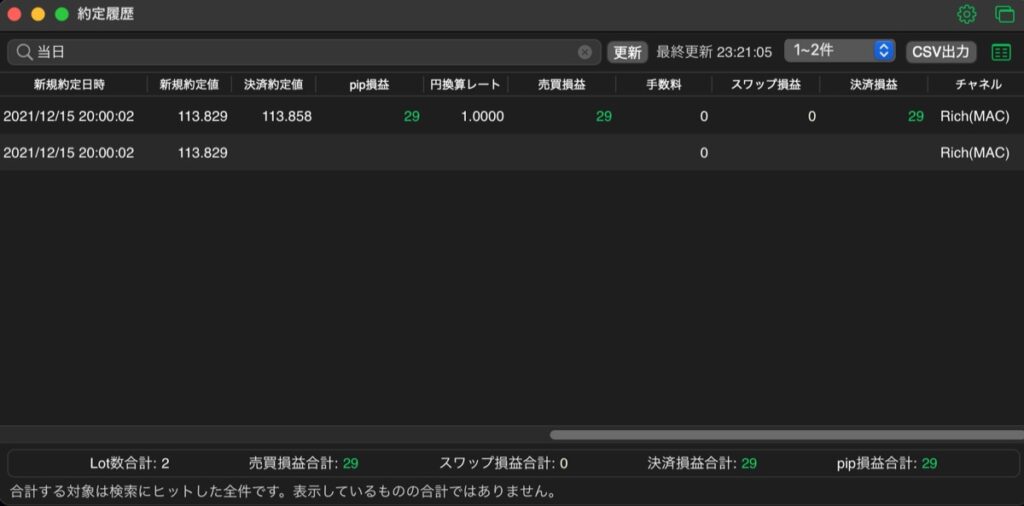Click the green column-list icon beside CSV出力

tap(1000, 52)
